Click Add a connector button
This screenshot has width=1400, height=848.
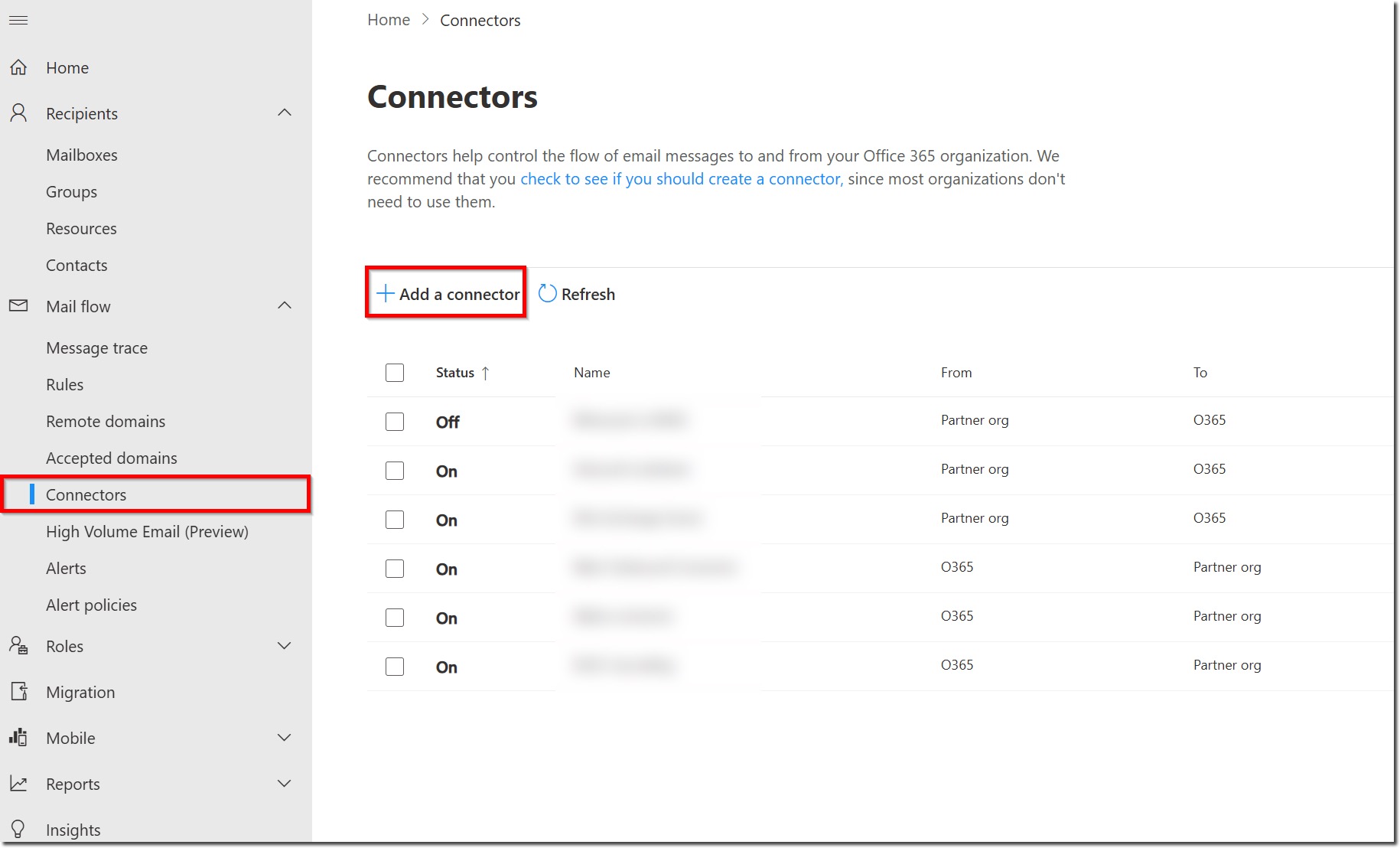pos(447,294)
